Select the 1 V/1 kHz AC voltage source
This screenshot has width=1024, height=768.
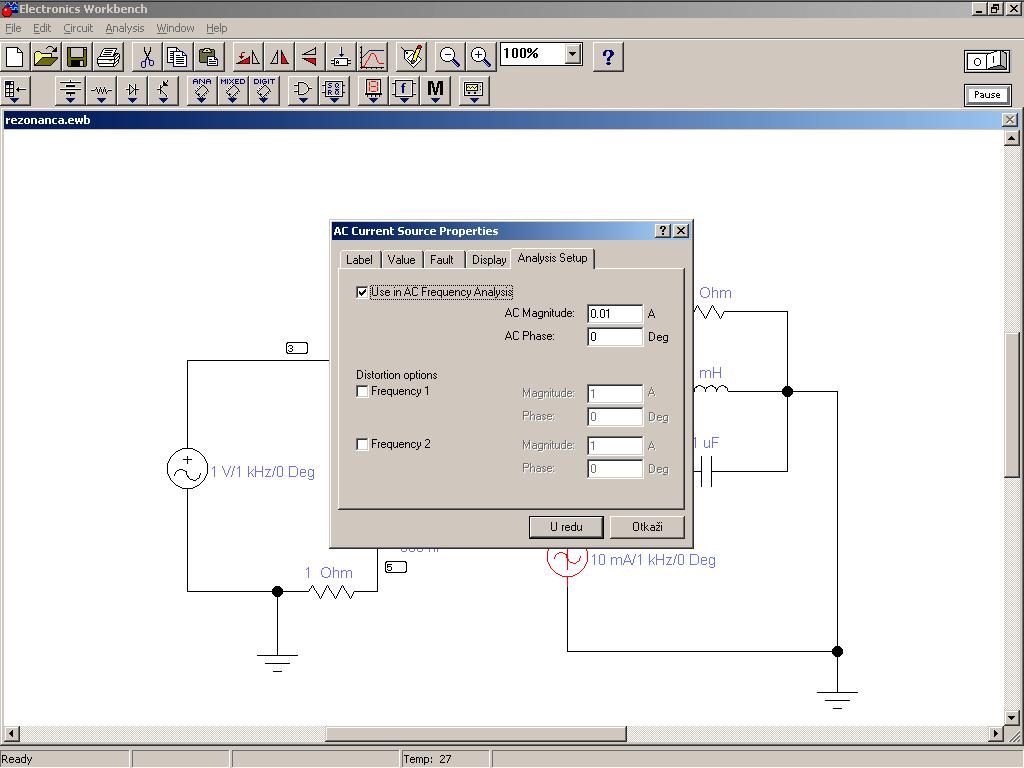187,469
